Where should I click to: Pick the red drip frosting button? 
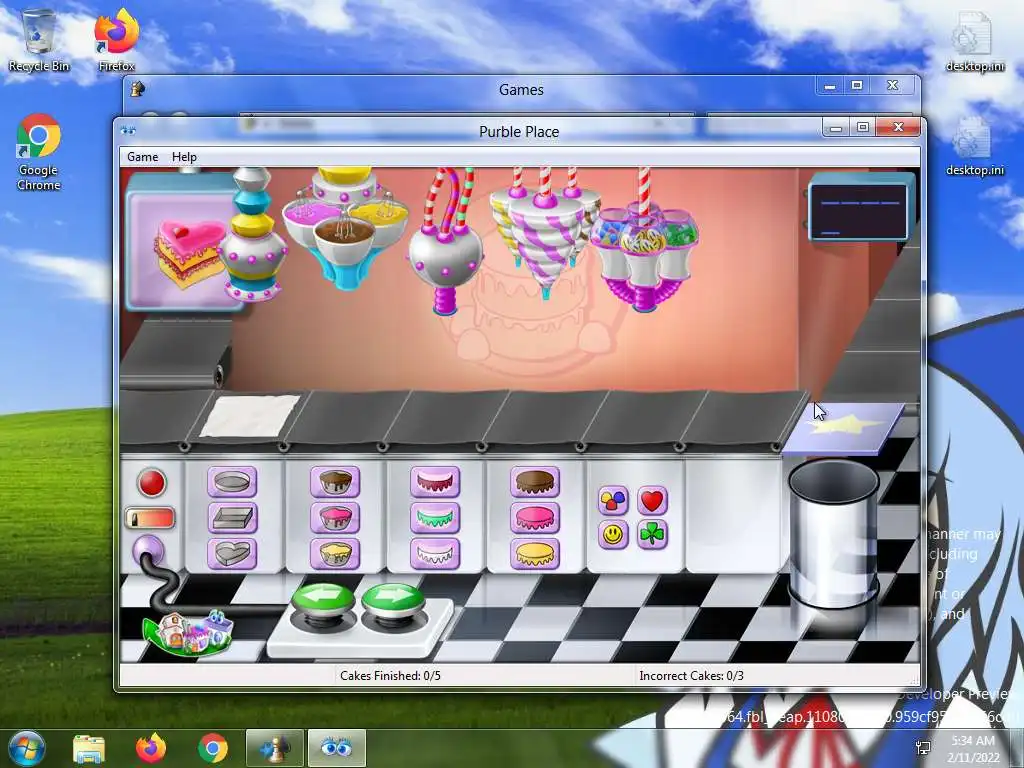pos(435,482)
